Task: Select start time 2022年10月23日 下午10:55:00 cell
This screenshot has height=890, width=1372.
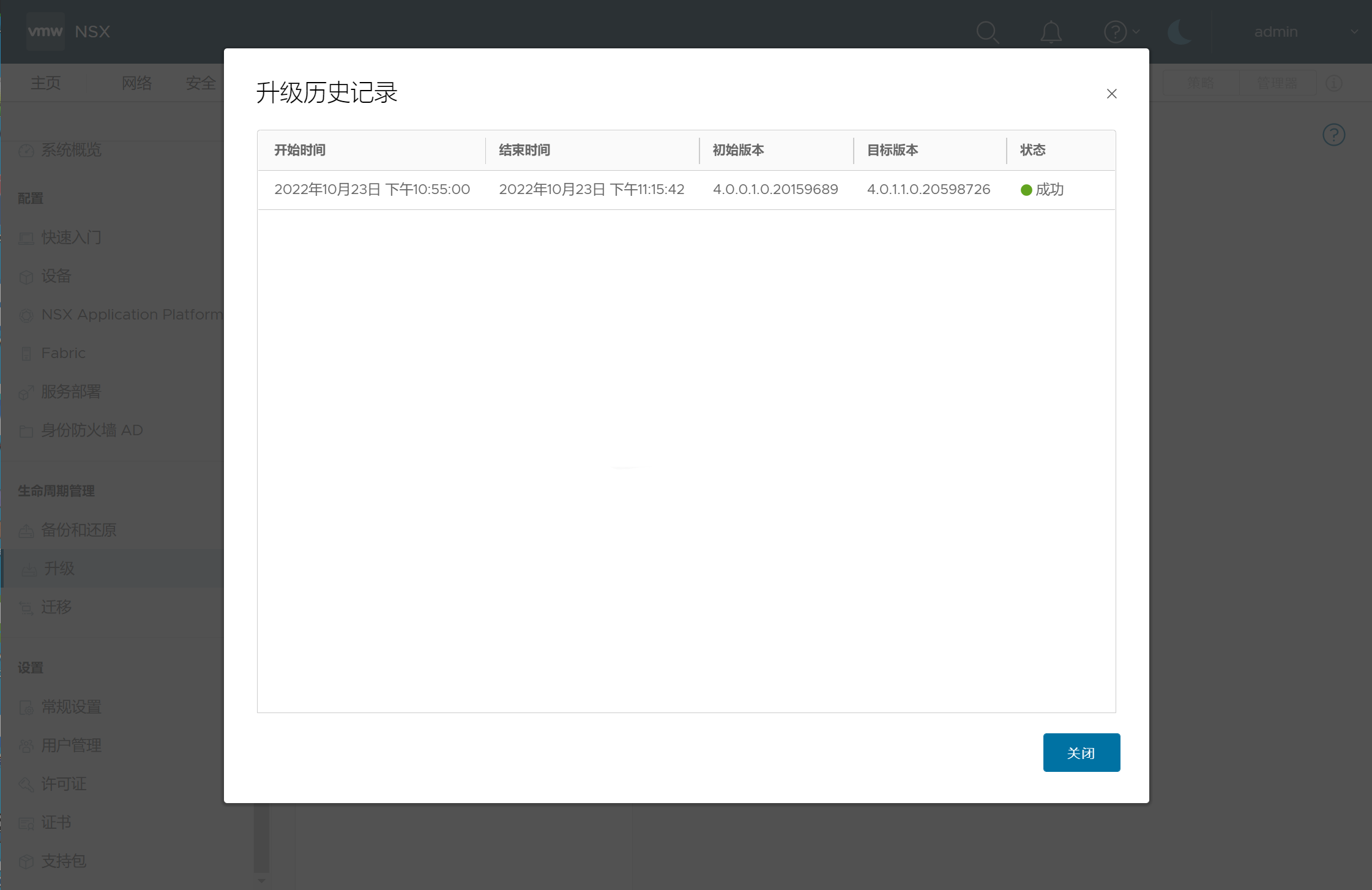Action: coord(372,190)
